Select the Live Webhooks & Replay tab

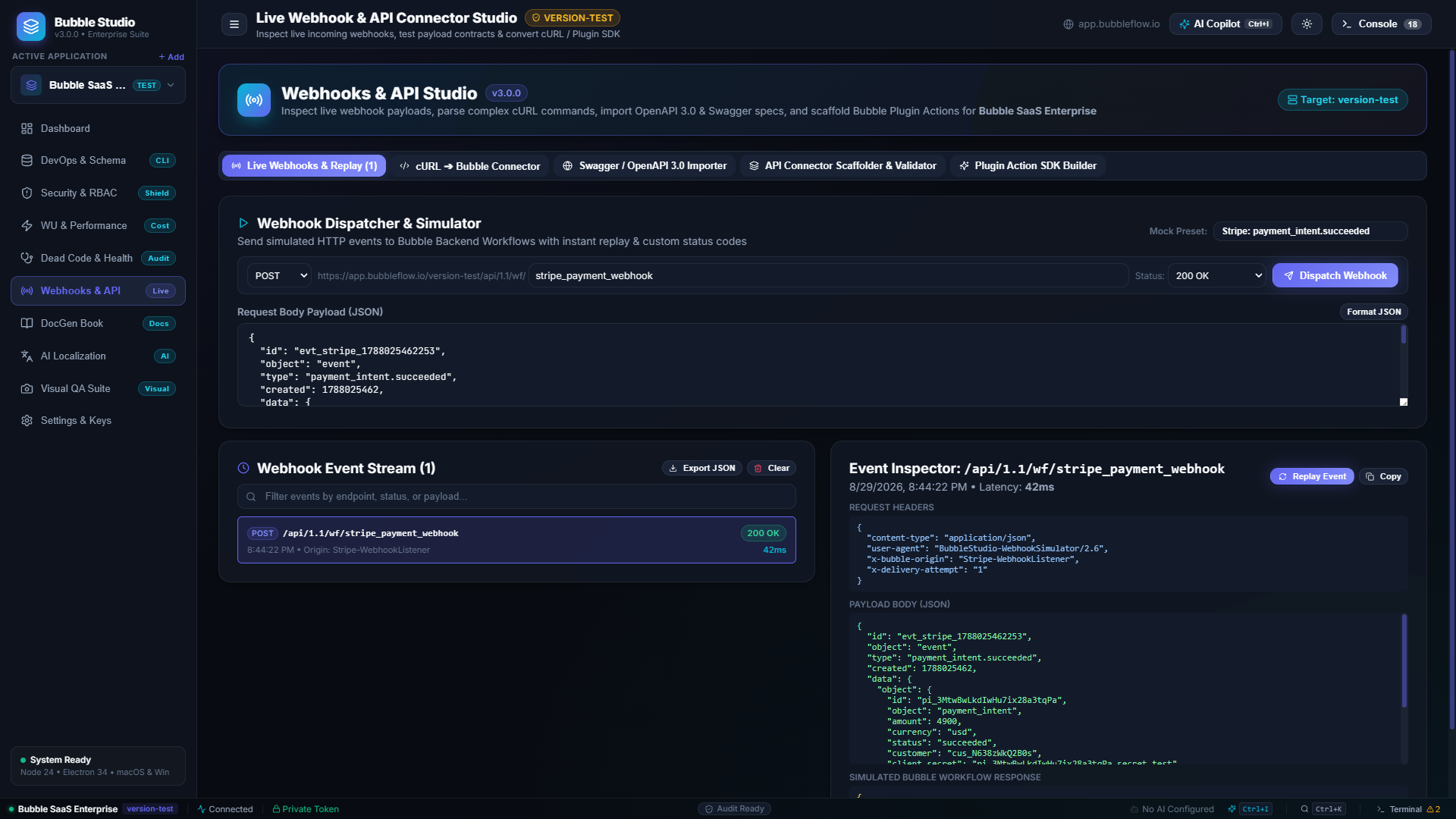(x=304, y=166)
